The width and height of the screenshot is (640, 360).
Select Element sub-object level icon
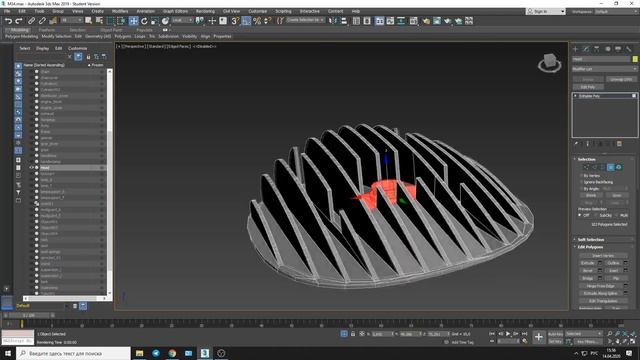pos(619,167)
